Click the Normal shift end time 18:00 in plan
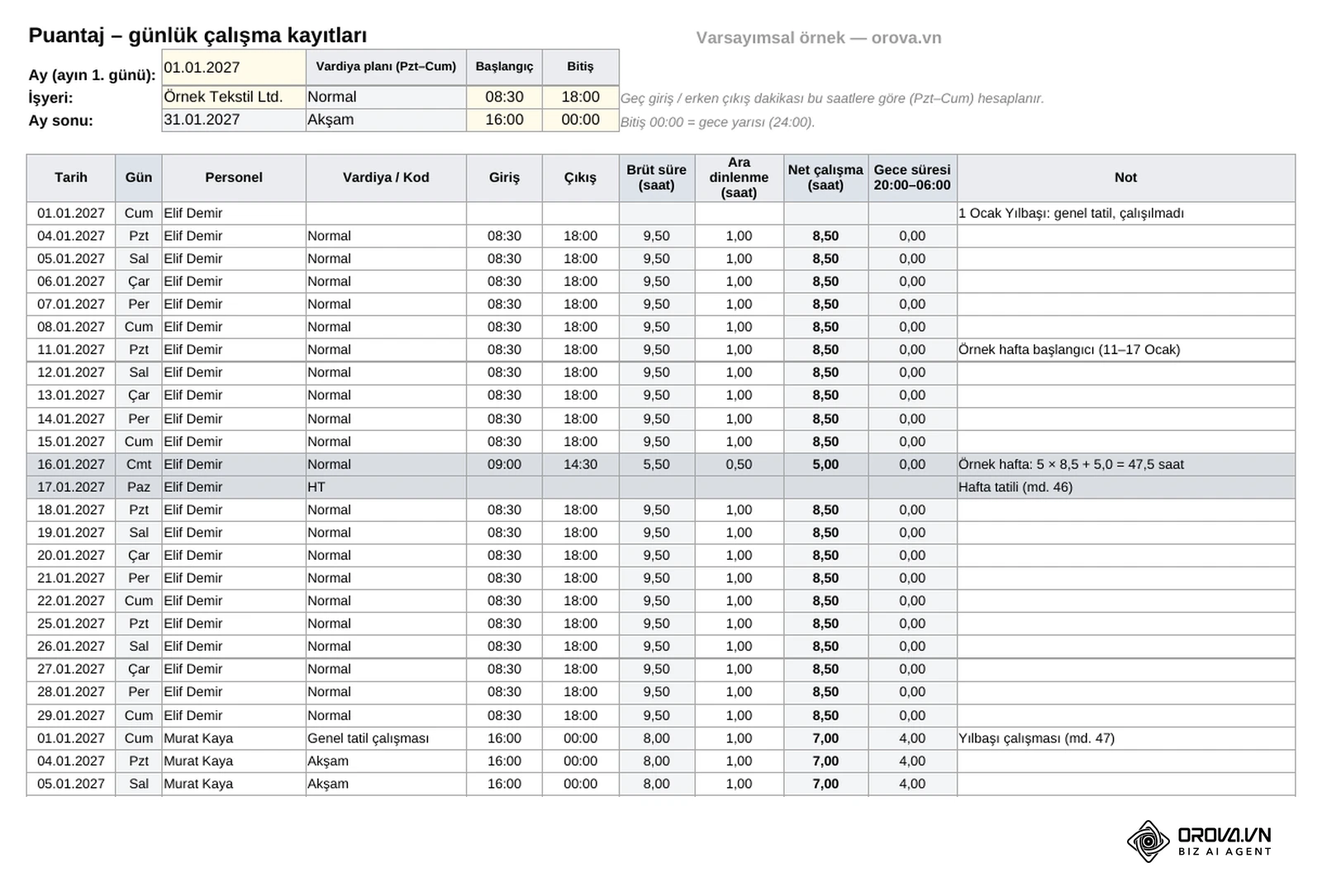This screenshot has height=896, width=1322. [x=580, y=97]
